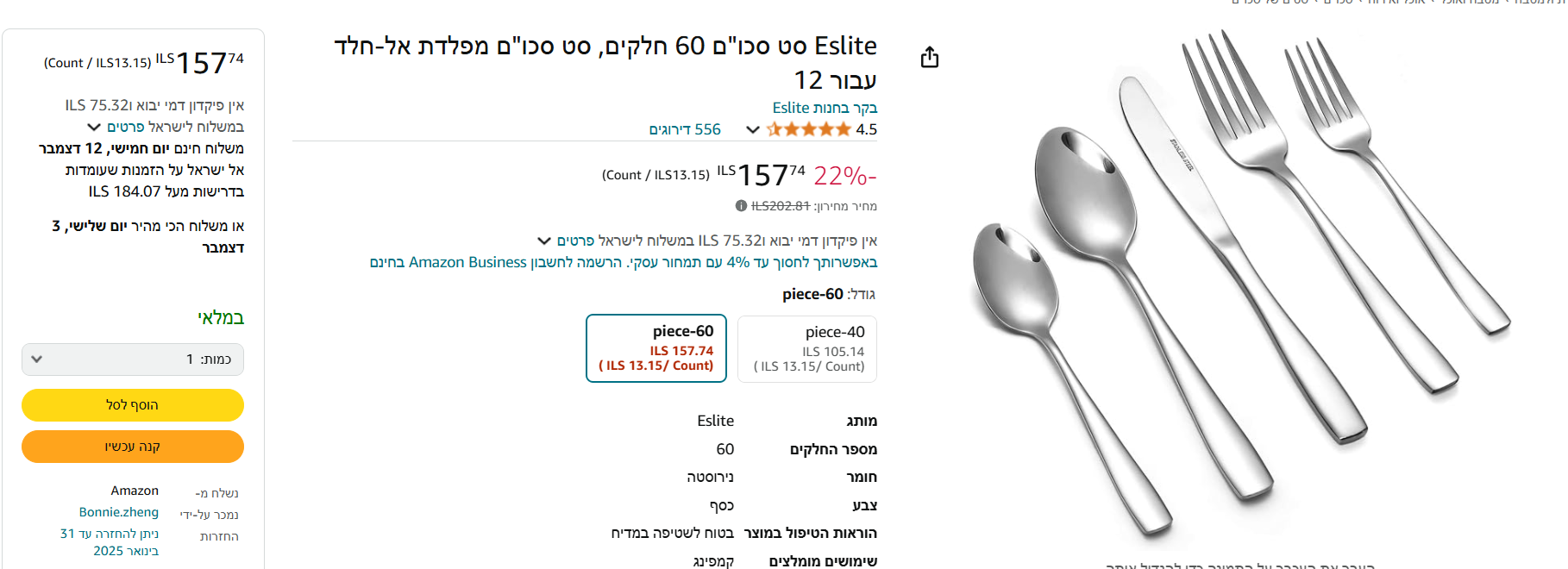1568x569 pixels.
Task: Expand the rating breakdown chevron beside the stars
Action: click(753, 130)
